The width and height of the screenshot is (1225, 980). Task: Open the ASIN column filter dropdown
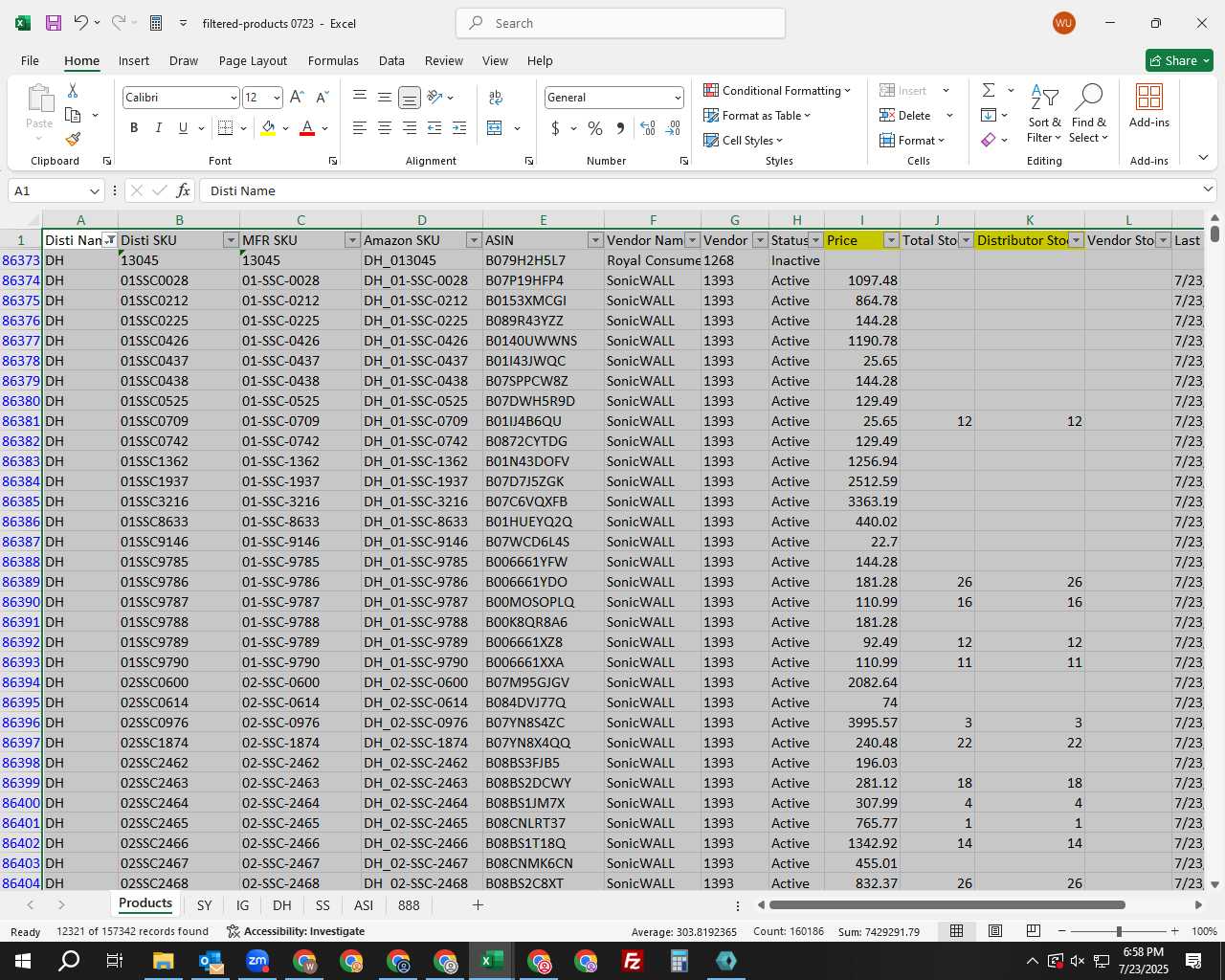pyautogui.click(x=595, y=240)
